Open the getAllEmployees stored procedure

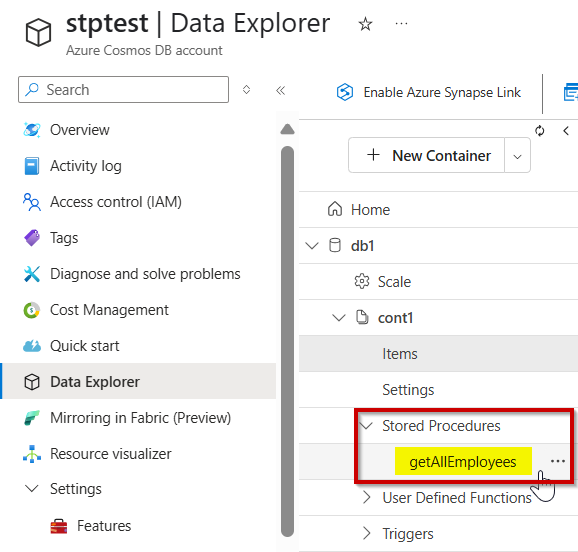pyautogui.click(x=463, y=462)
